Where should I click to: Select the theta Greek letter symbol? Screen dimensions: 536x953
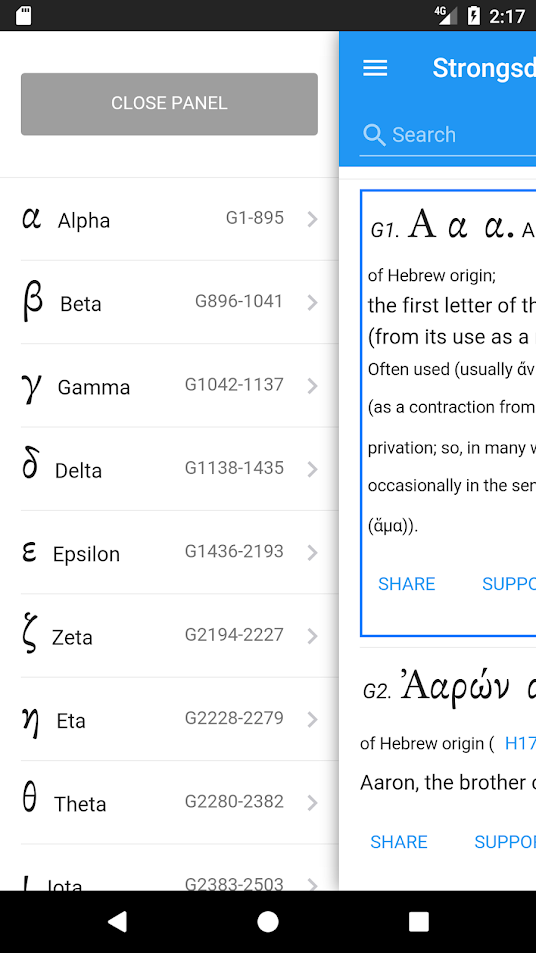coord(29,799)
